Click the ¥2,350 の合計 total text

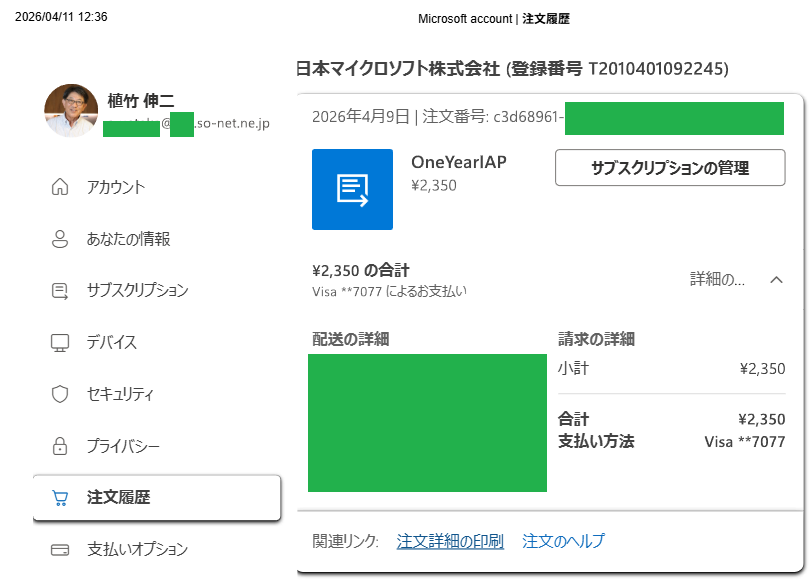361,270
